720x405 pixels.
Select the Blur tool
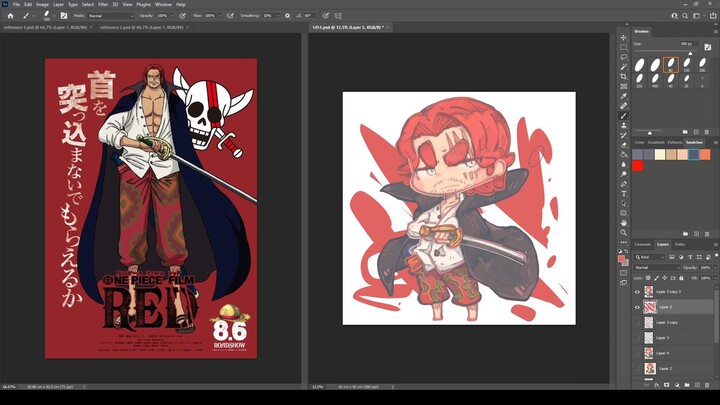[x=624, y=164]
